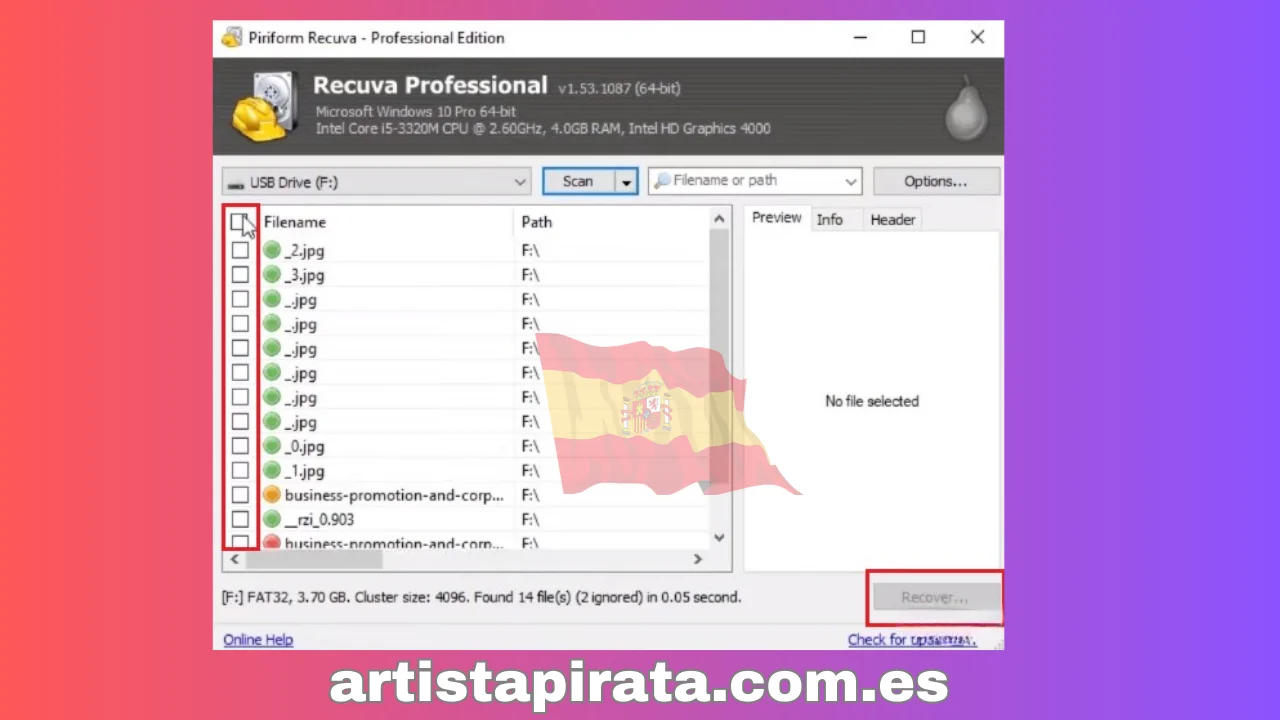Screen dimensions: 1280x720
Task: Click the horizontal scrollbar right arrow
Action: tap(698, 560)
